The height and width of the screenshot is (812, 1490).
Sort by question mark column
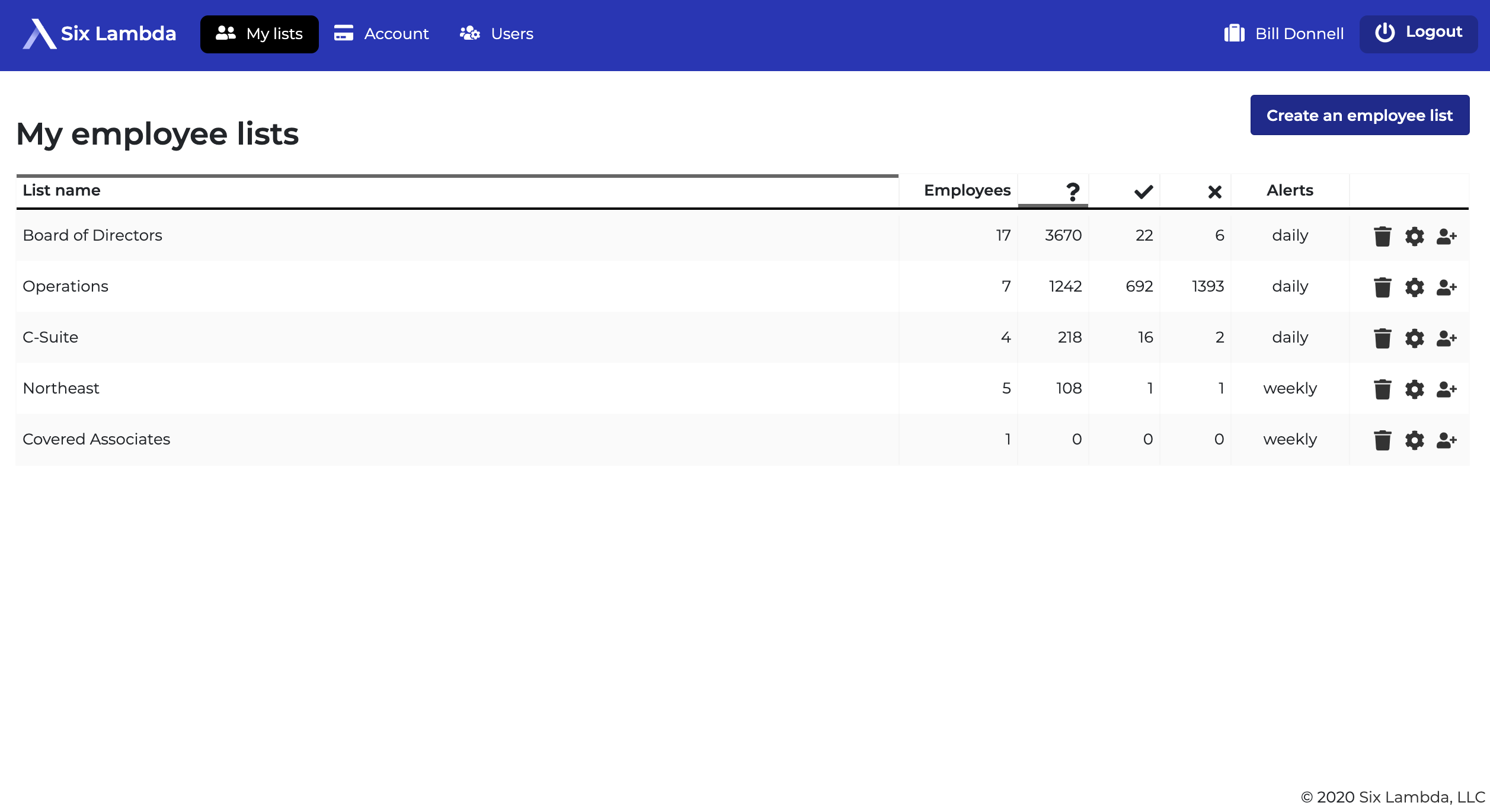[x=1072, y=191]
